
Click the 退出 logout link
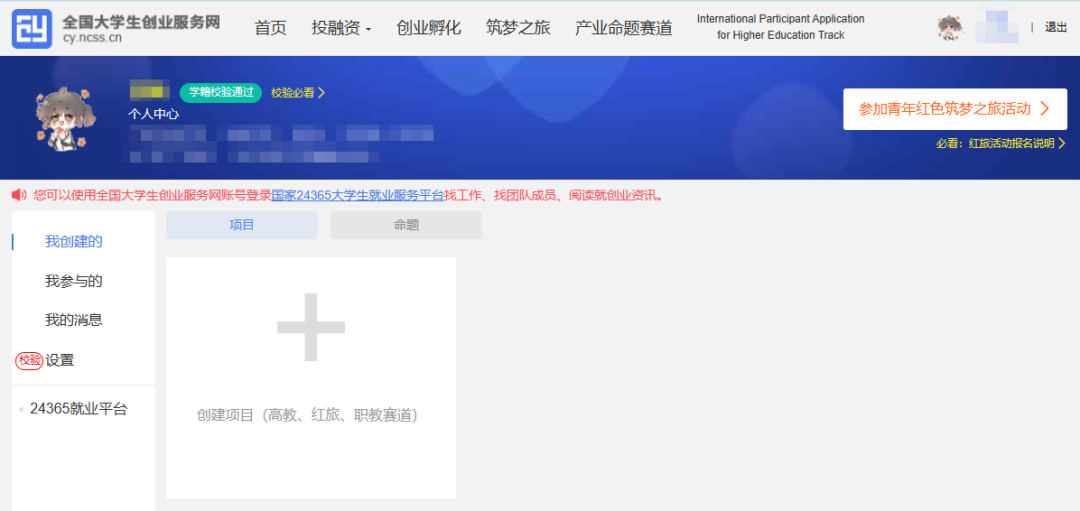(1056, 28)
